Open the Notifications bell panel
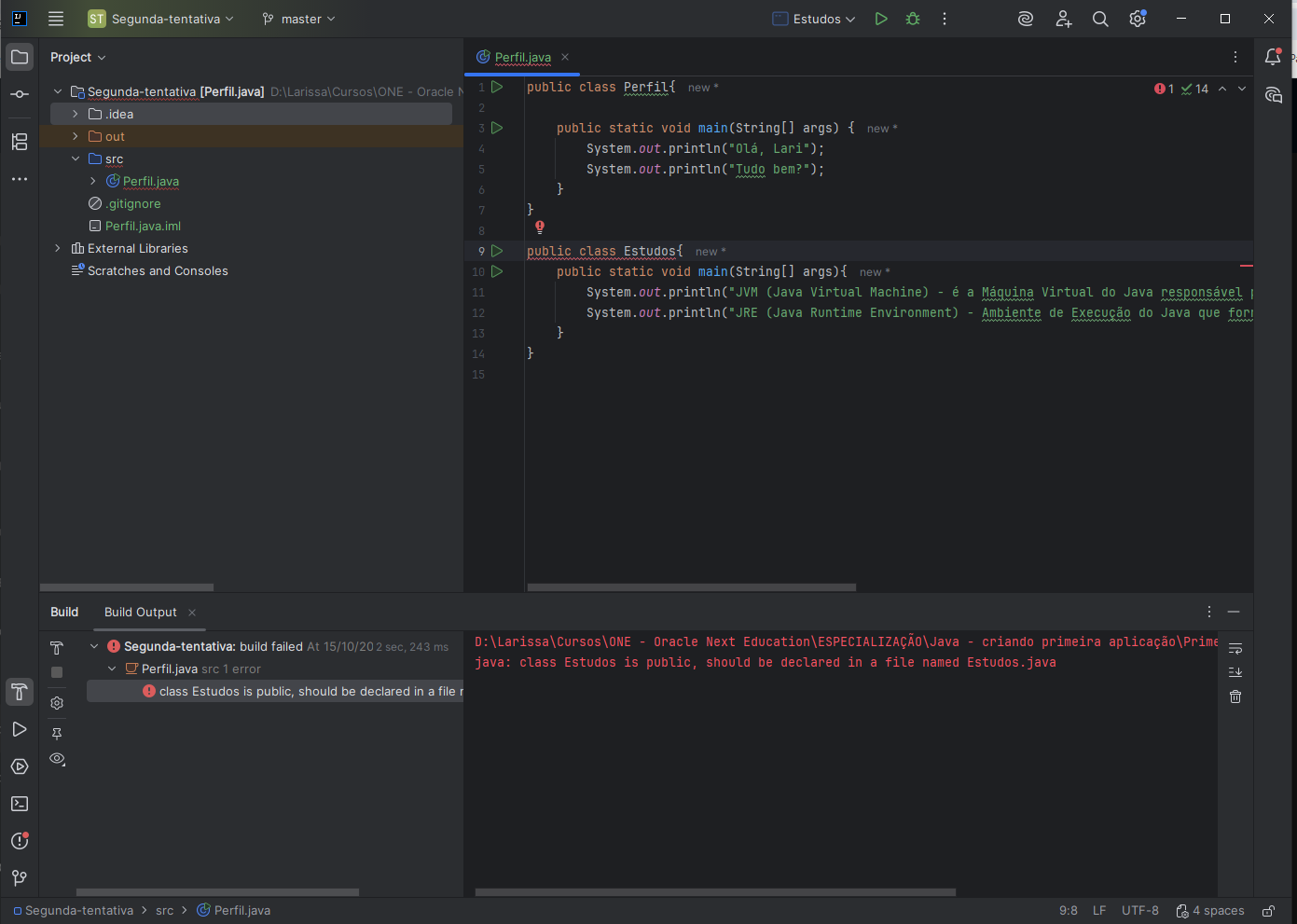Image resolution: width=1297 pixels, height=924 pixels. click(x=1273, y=57)
